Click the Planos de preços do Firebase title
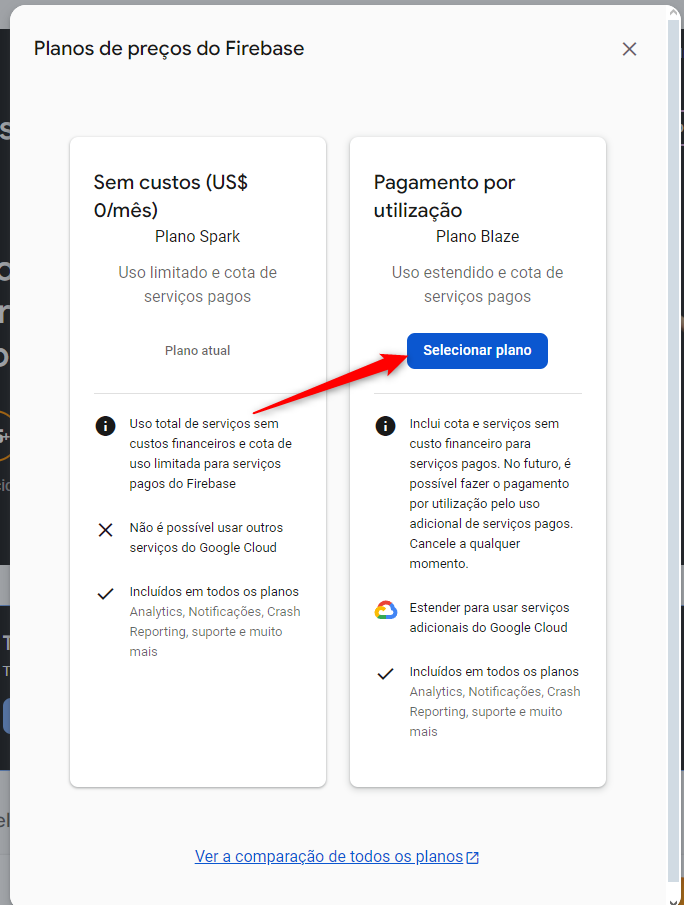This screenshot has height=905, width=684. (x=169, y=48)
